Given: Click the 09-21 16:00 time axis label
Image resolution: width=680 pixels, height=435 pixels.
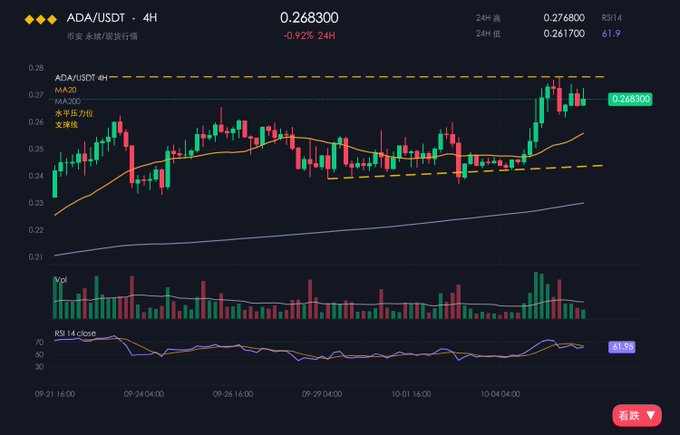Looking at the screenshot, I should (55, 394).
